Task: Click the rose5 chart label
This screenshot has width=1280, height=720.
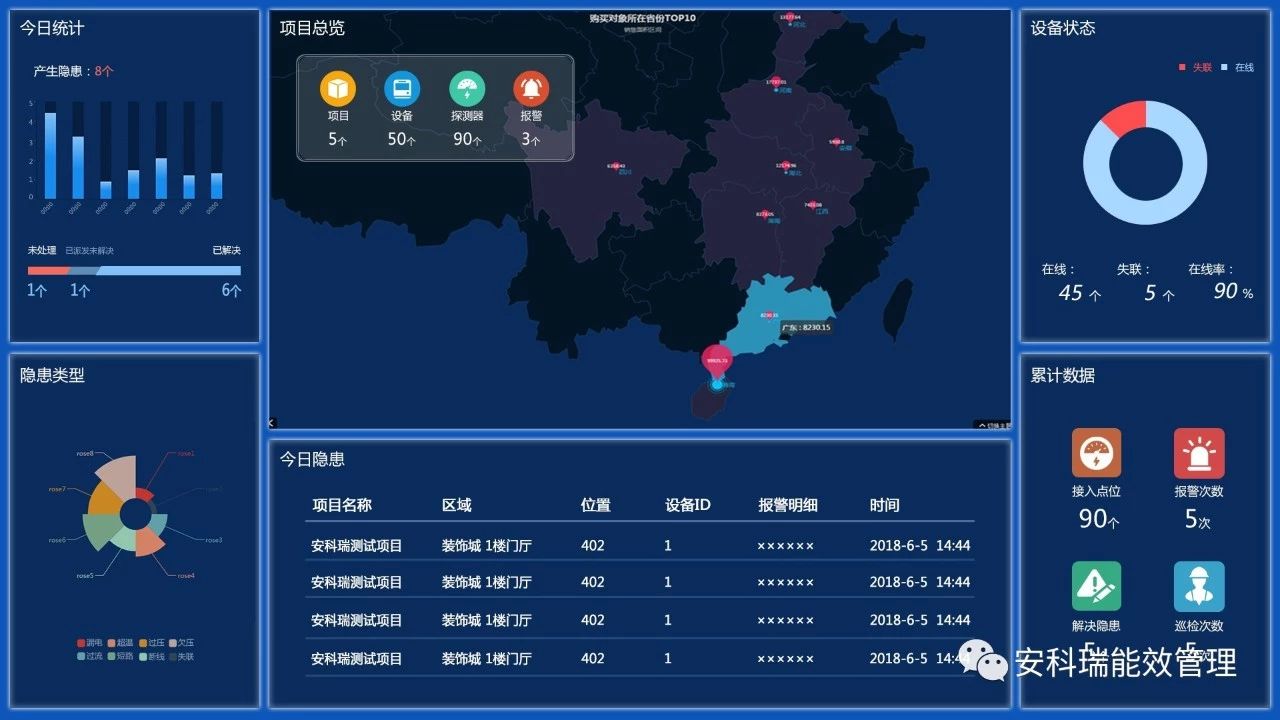Action: click(85, 576)
